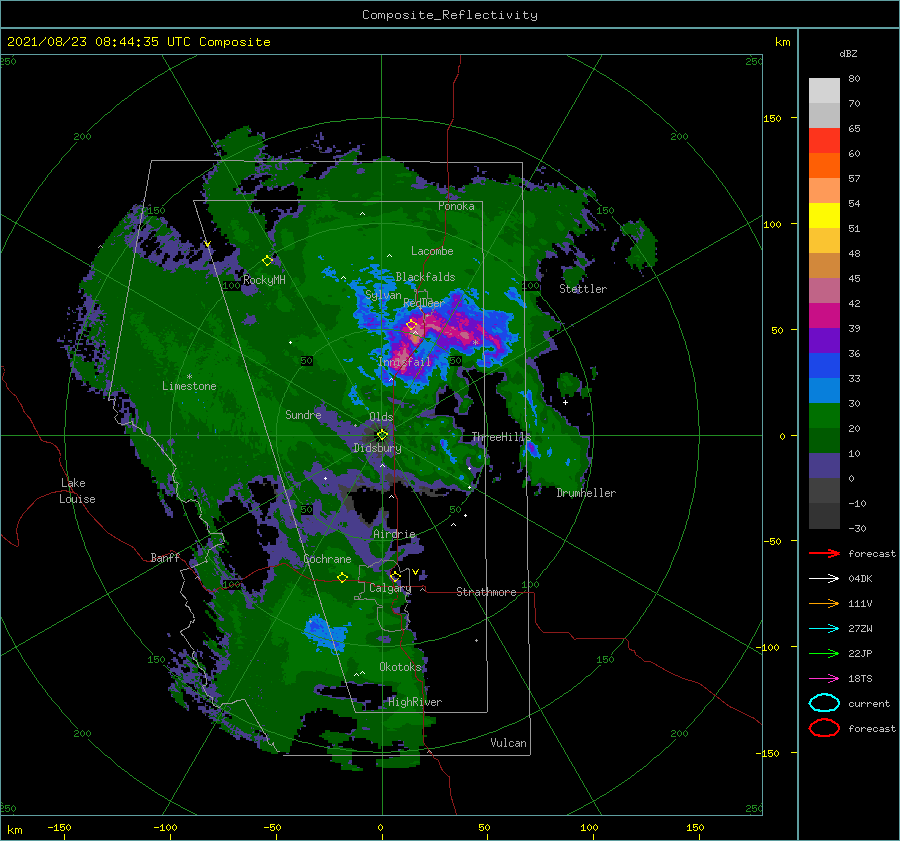Image resolution: width=900 pixels, height=841 pixels.
Task: Click the Didsbury label
Action: (377, 448)
